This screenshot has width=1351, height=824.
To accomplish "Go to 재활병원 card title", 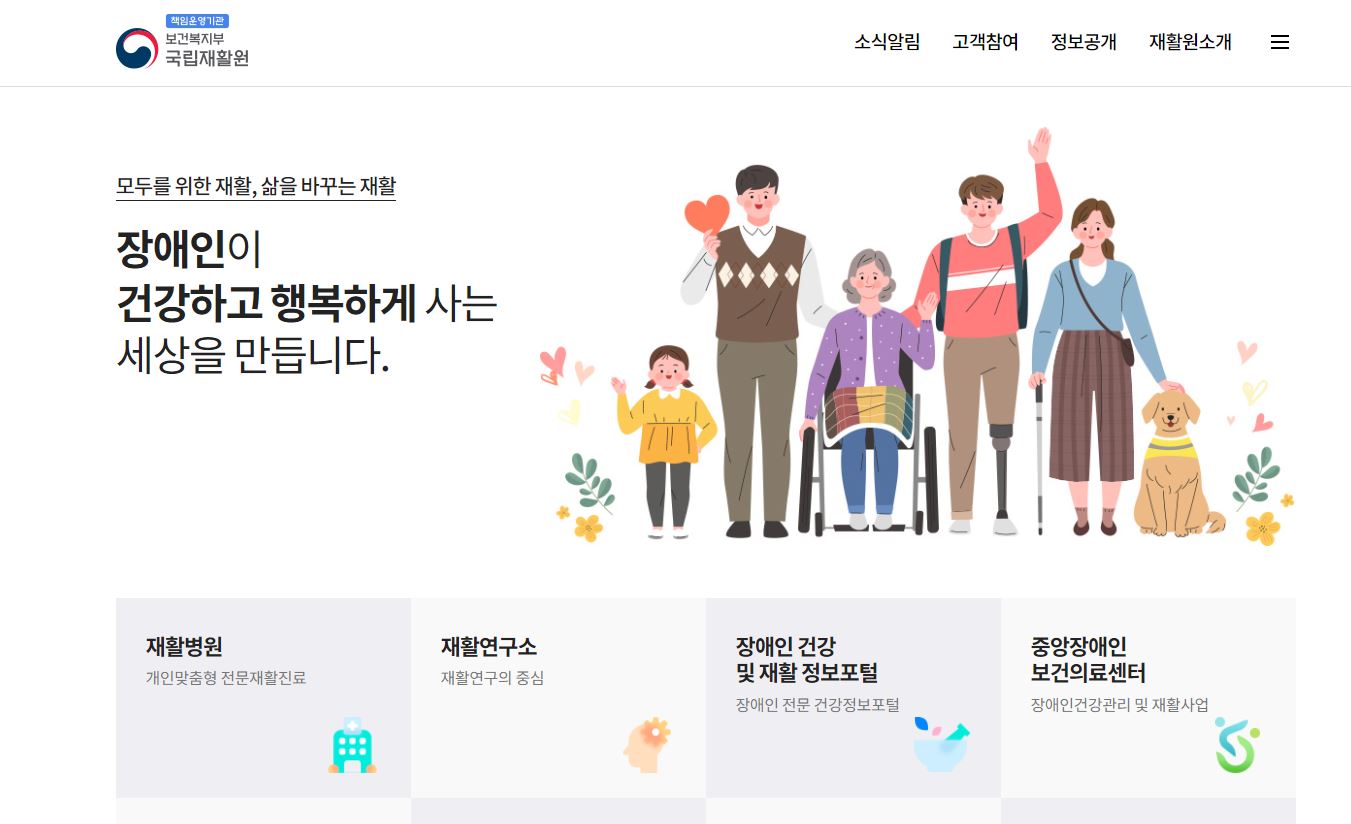I will [x=184, y=646].
